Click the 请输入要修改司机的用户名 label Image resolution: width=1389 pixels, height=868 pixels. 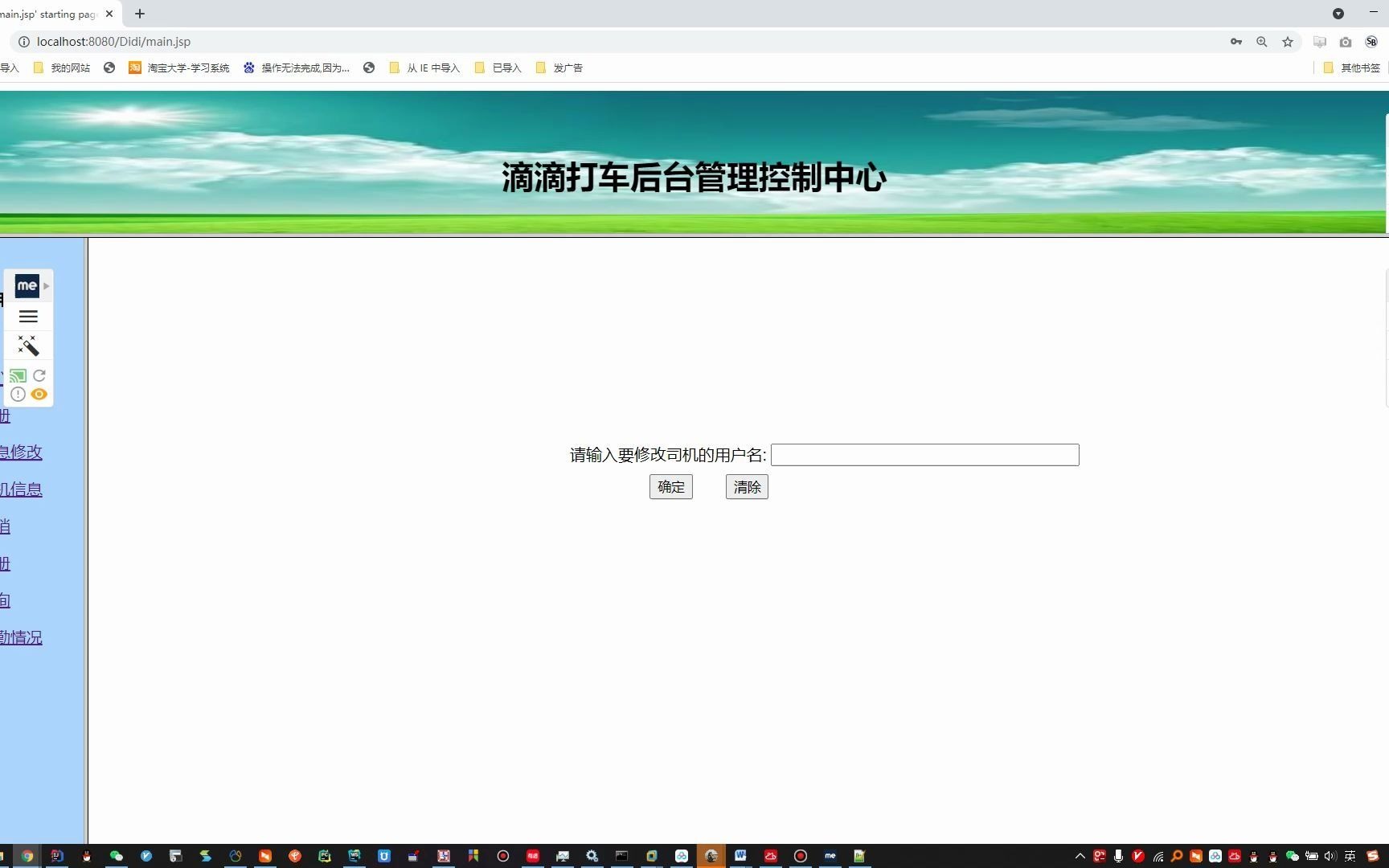coord(668,455)
